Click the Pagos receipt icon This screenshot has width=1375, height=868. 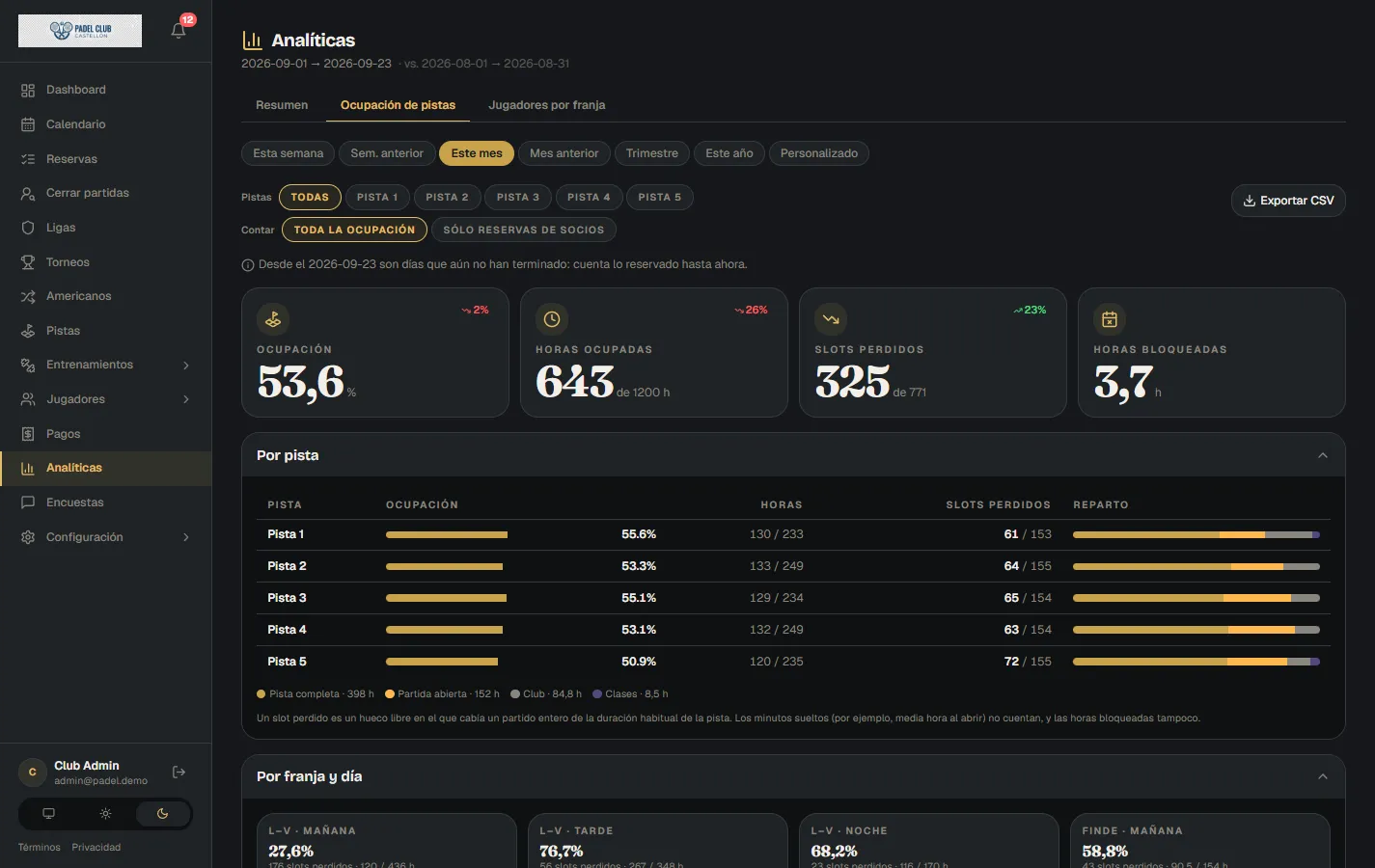click(28, 434)
